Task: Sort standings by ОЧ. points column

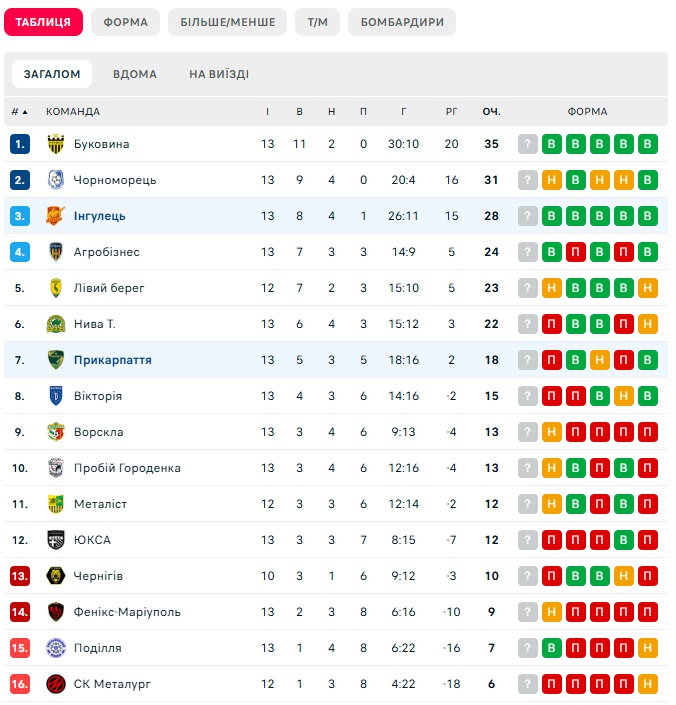Action: [491, 112]
